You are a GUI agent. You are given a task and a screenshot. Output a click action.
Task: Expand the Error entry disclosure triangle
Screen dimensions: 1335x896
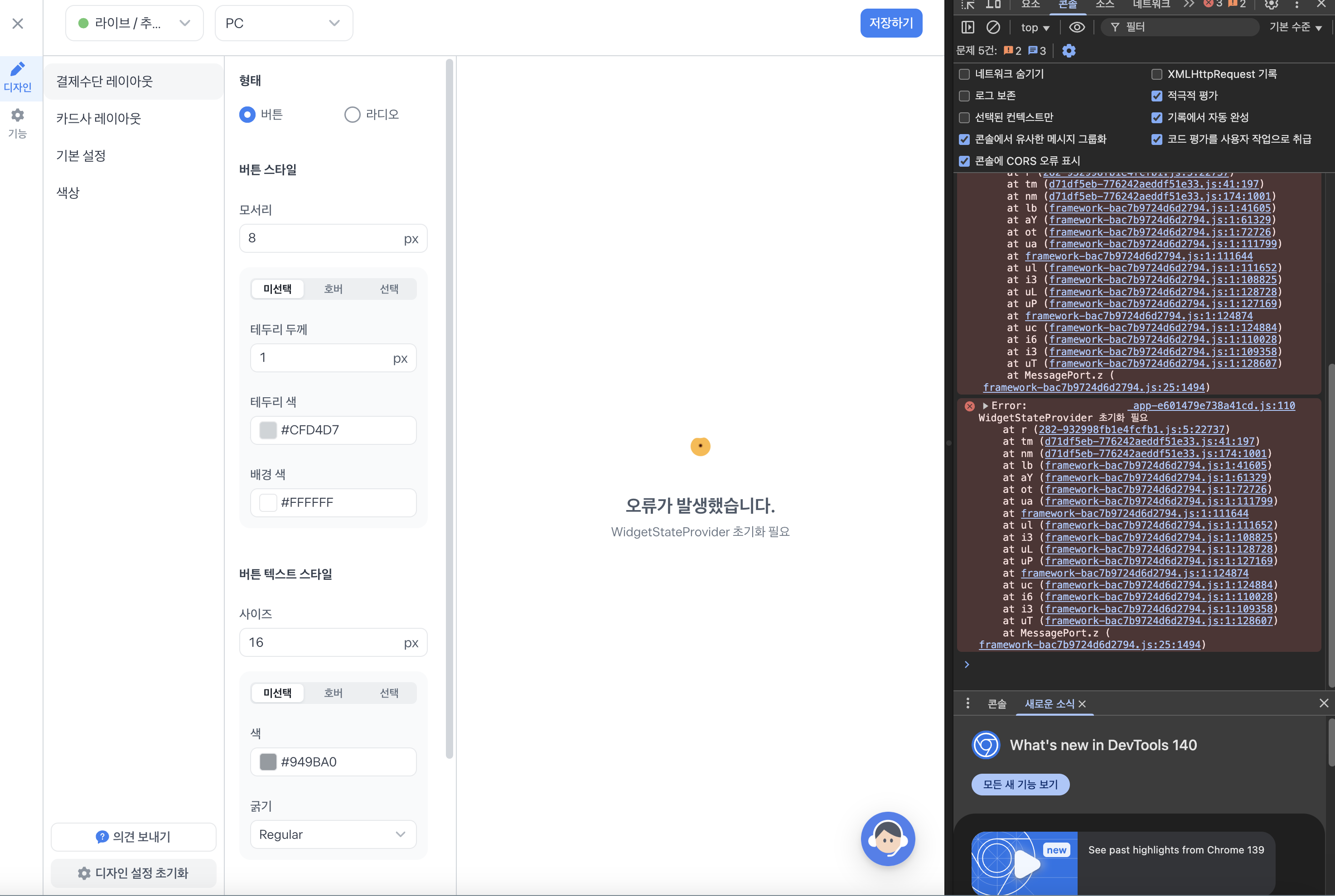point(985,406)
